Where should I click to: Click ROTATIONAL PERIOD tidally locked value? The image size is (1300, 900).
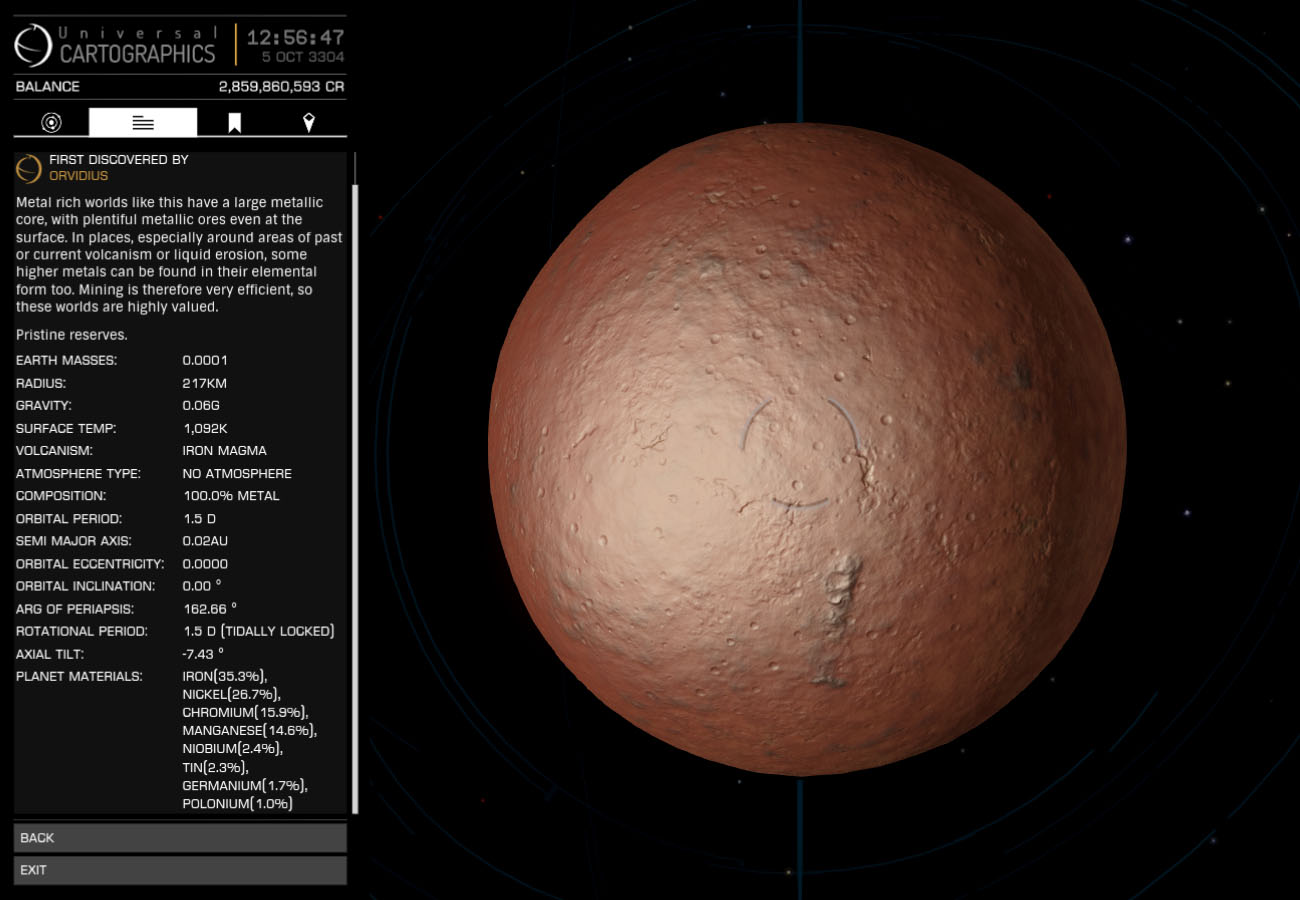tap(258, 632)
